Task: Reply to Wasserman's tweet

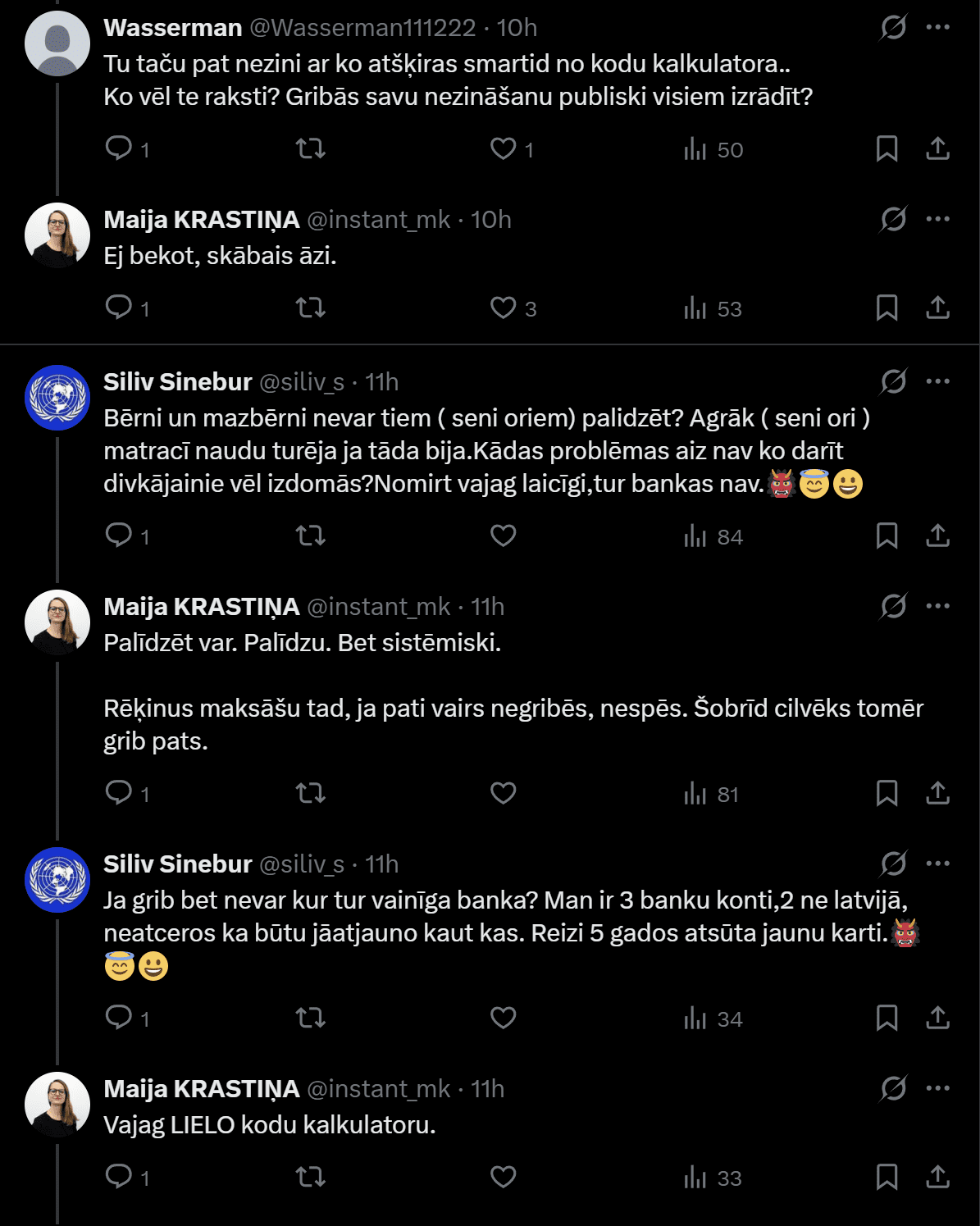Action: [x=119, y=148]
